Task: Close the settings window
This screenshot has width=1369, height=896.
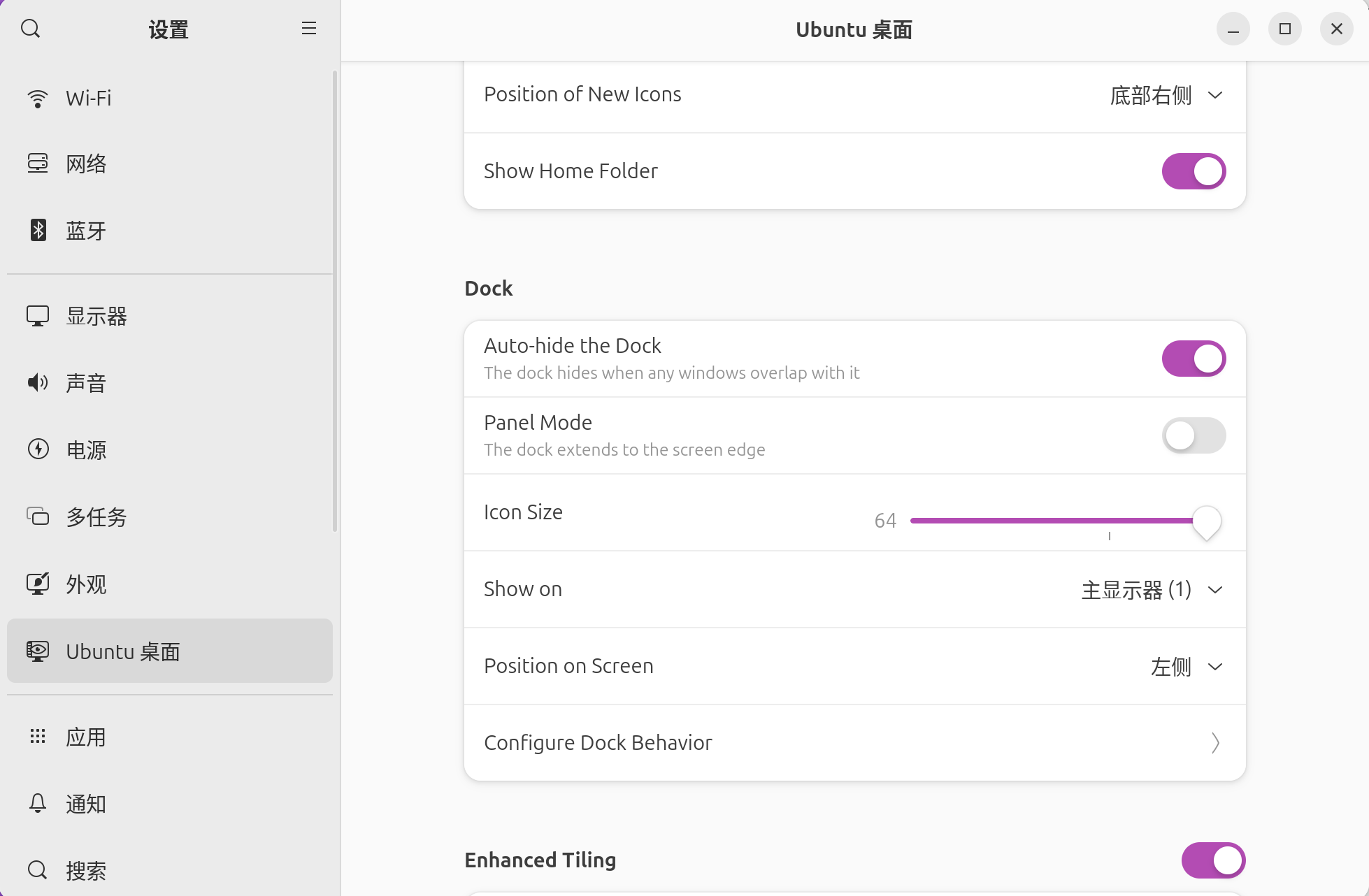Action: pos(1337,29)
